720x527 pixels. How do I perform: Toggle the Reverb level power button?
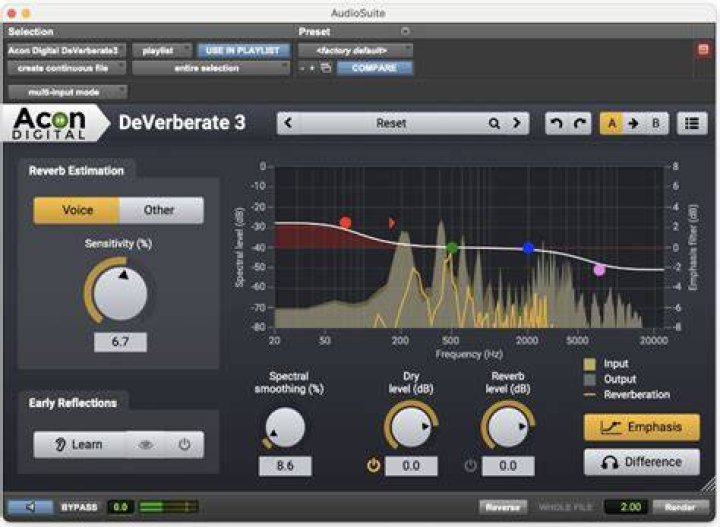point(470,466)
